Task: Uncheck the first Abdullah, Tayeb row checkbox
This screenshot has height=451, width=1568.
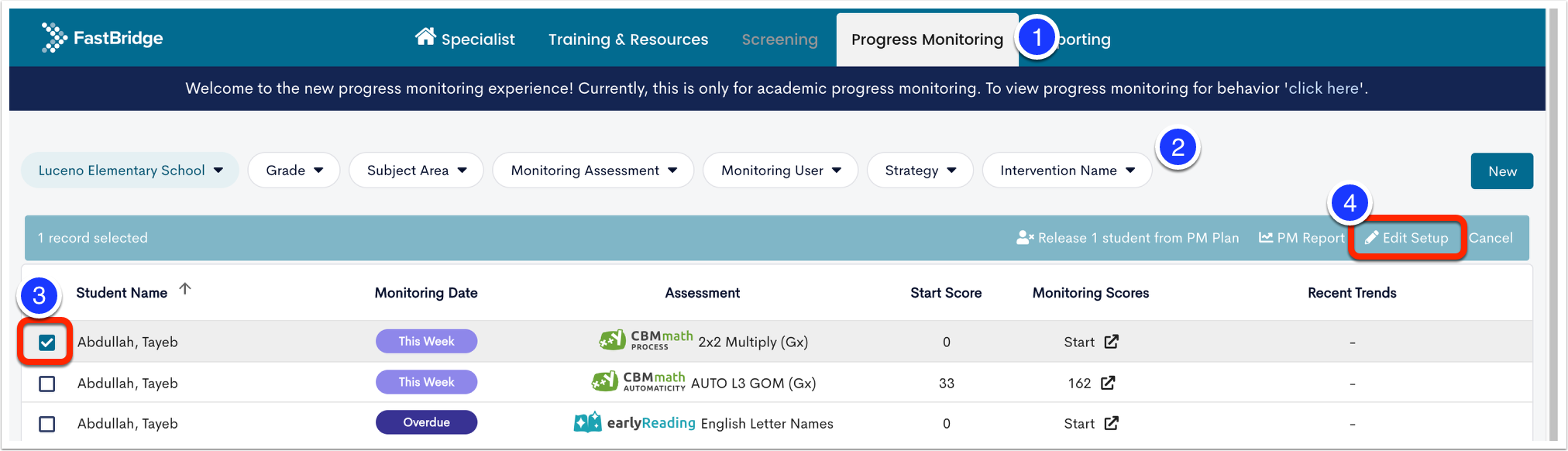Action: pos(47,342)
